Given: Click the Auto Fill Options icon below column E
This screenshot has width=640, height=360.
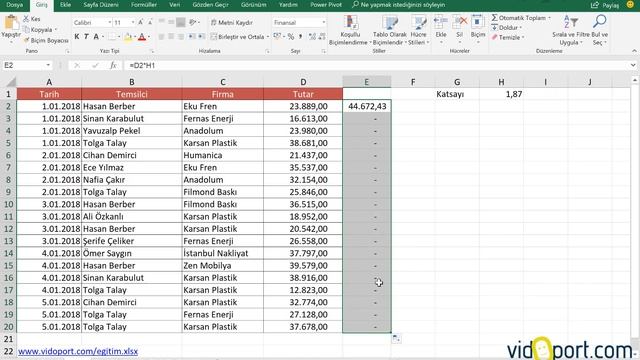Looking at the screenshot, I should (x=396, y=338).
